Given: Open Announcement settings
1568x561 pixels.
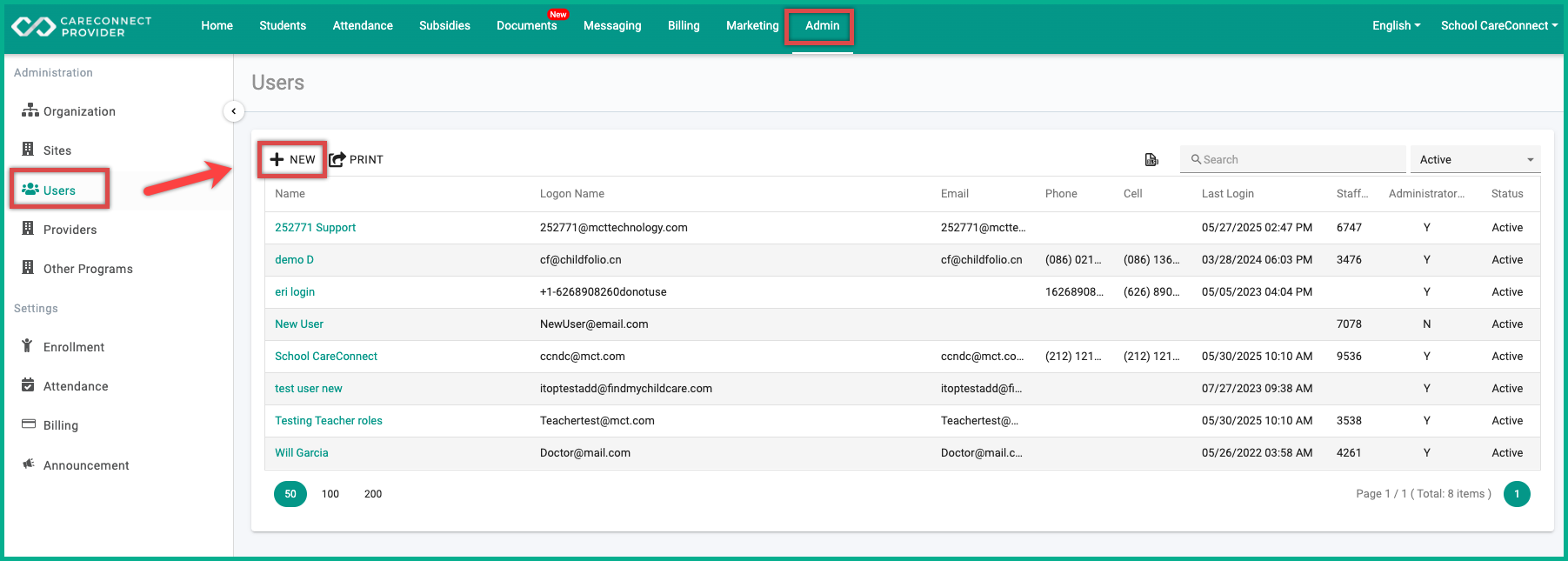Looking at the screenshot, I should point(75,465).
